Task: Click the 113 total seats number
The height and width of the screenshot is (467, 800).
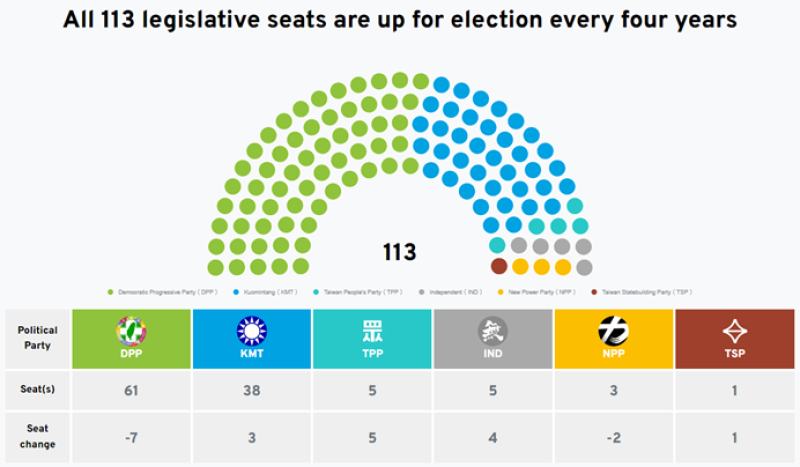Action: [399, 253]
